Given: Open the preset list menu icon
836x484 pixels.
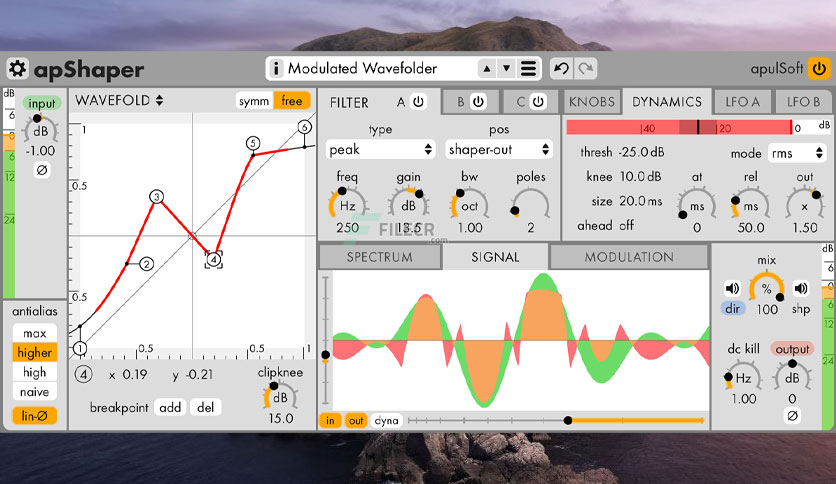Looking at the screenshot, I should point(528,68).
